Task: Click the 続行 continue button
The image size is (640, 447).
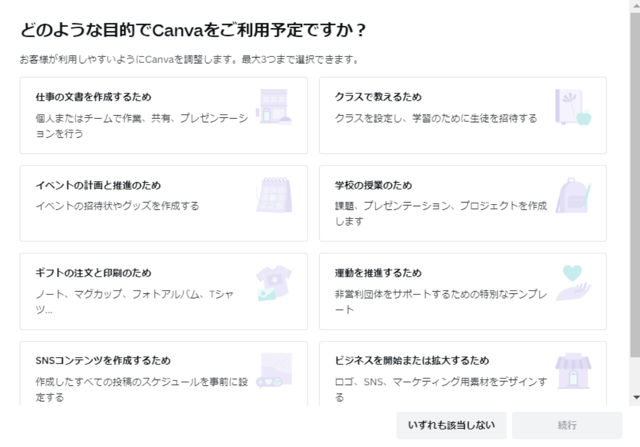Action: (x=567, y=425)
